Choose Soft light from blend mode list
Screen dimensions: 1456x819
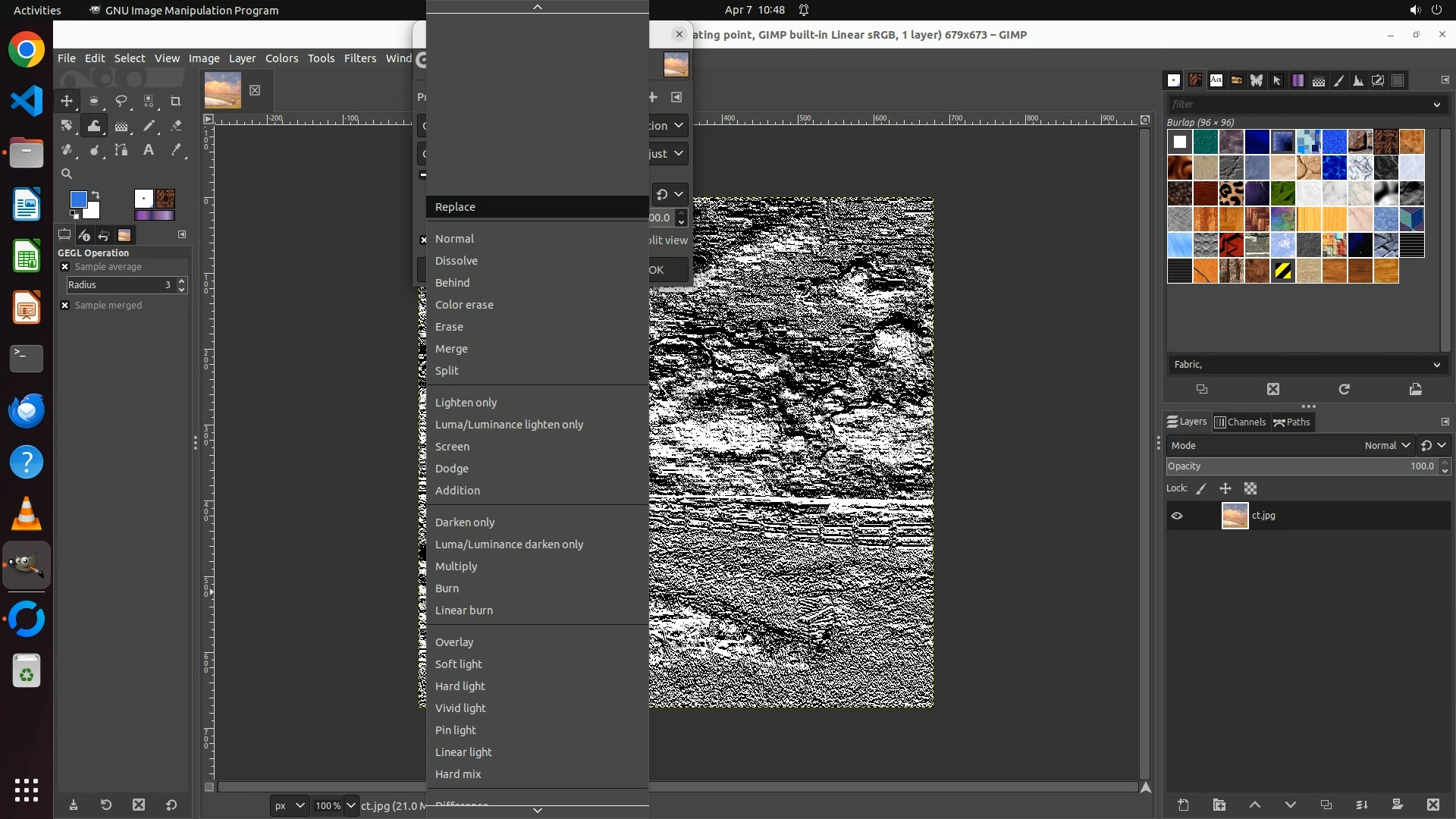(458, 664)
